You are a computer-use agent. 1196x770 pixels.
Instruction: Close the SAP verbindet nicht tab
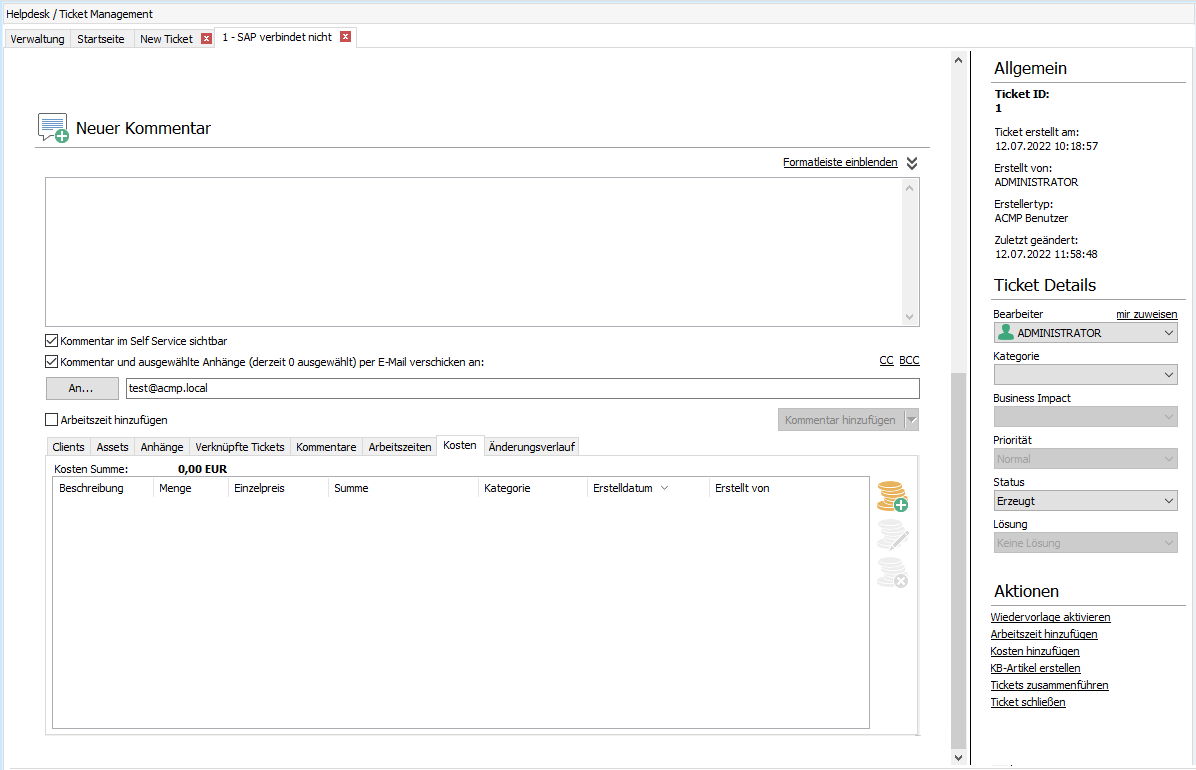pyautogui.click(x=346, y=37)
